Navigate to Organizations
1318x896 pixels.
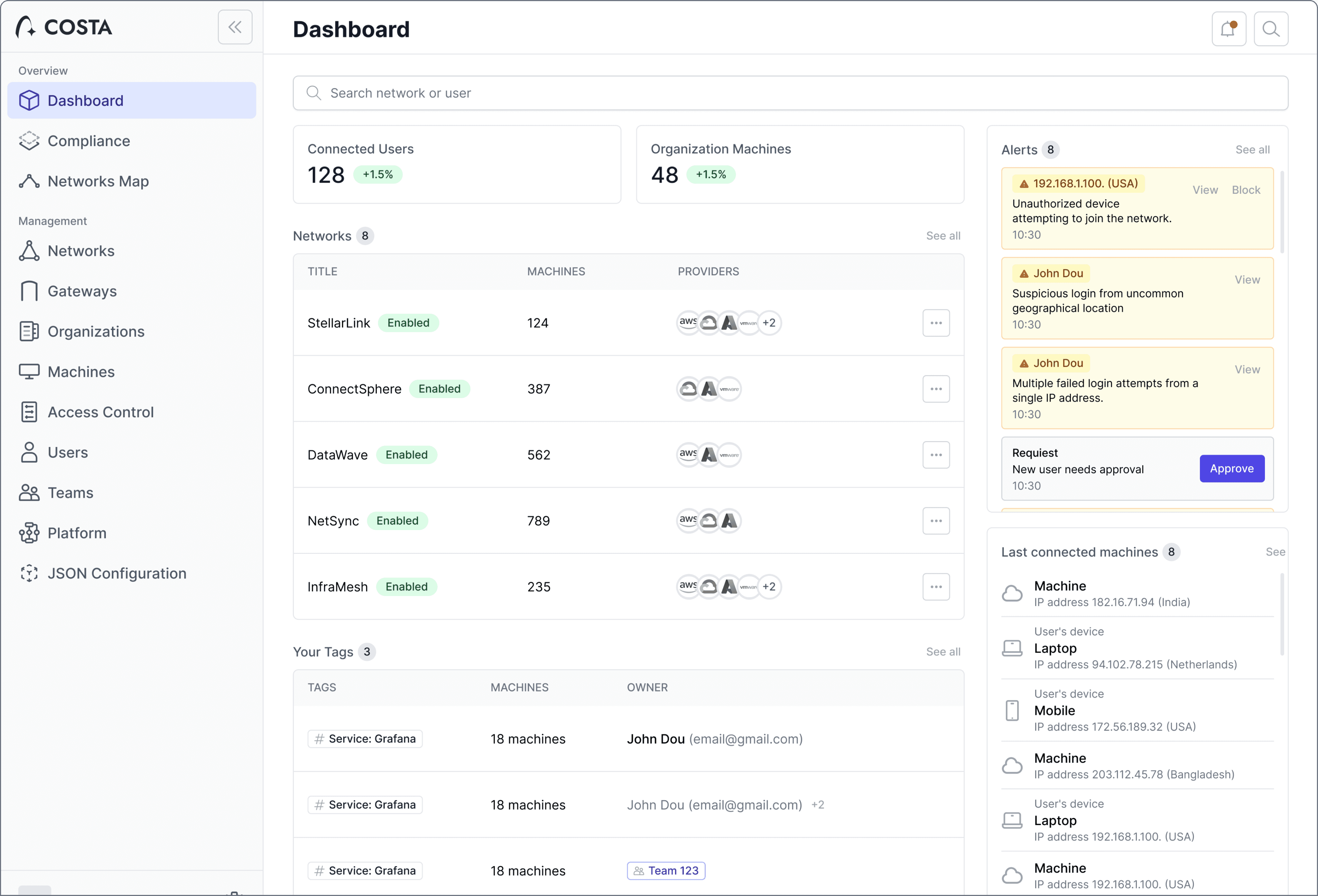point(132,331)
